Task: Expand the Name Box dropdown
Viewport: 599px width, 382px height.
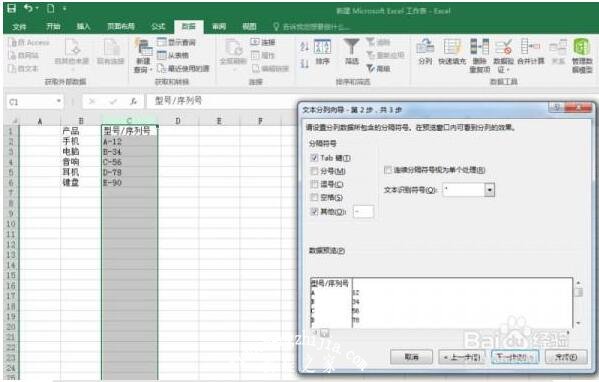Action: click(x=58, y=101)
